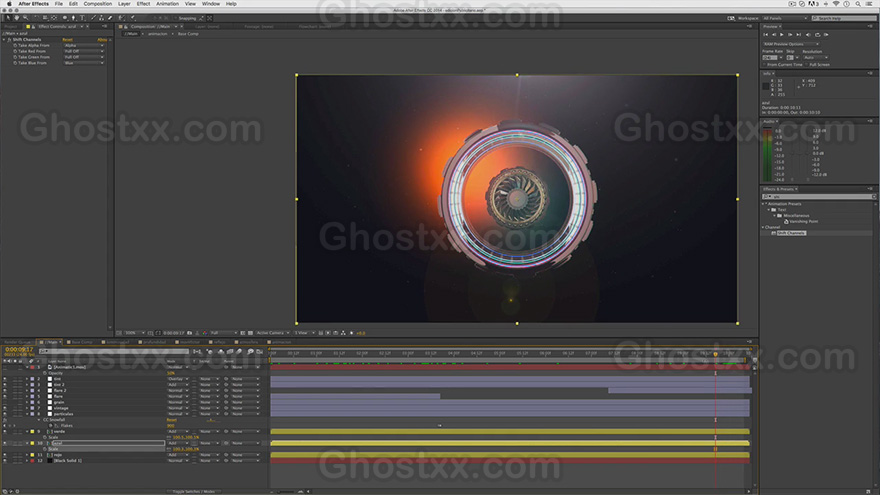The width and height of the screenshot is (880, 495).
Task: Toggle visibility of flare 2 layer
Action: 5,391
